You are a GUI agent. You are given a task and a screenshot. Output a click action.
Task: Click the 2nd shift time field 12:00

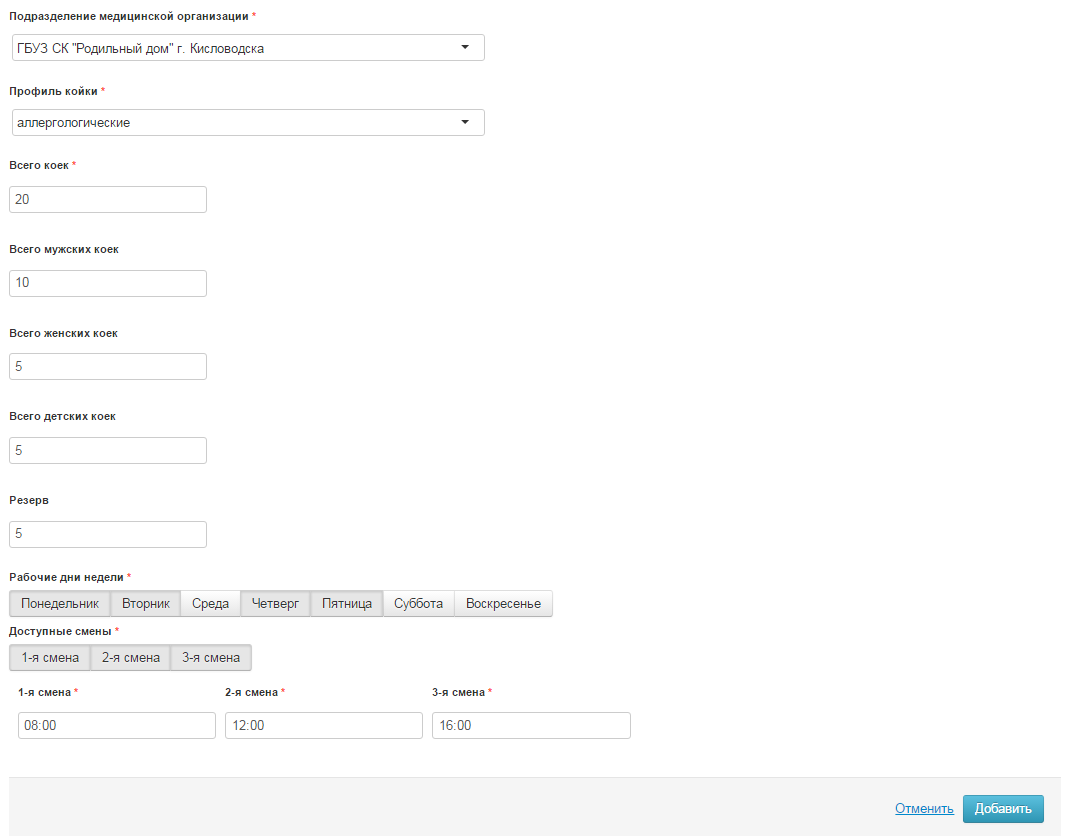(324, 725)
